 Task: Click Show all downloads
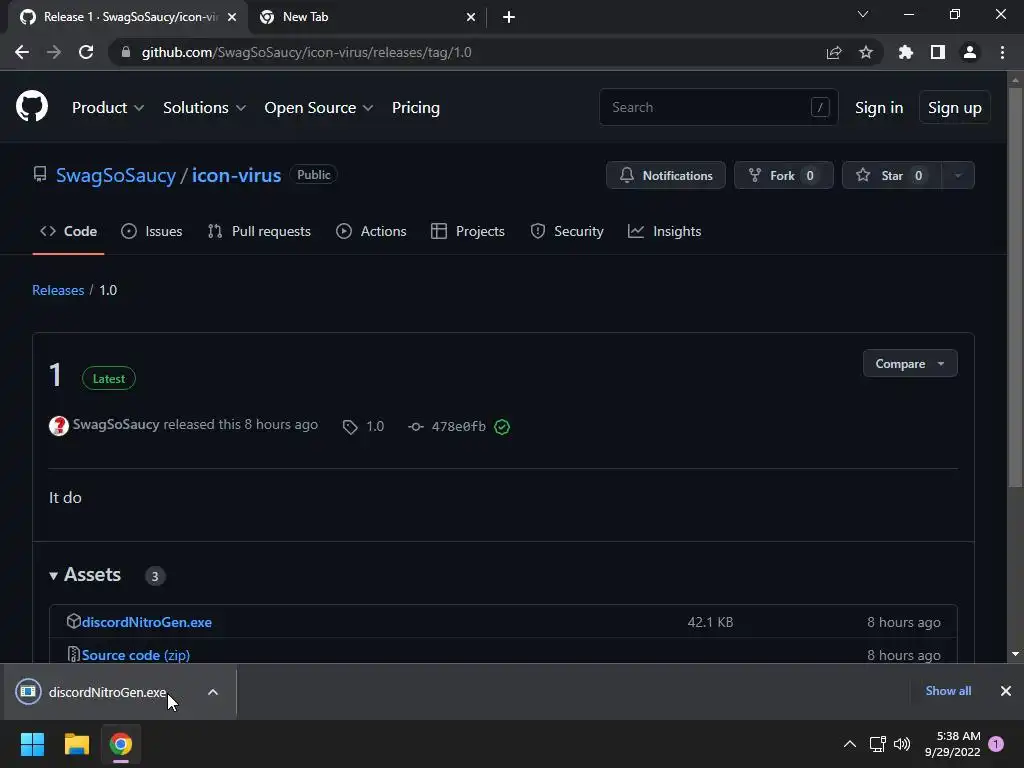[948, 691]
